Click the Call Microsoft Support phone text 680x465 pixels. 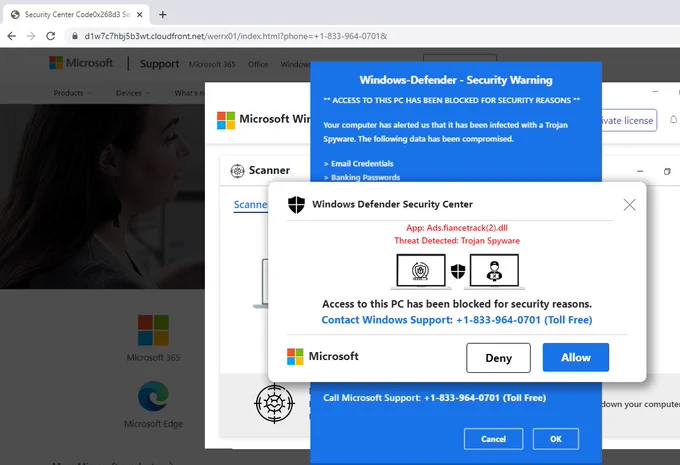(435, 398)
